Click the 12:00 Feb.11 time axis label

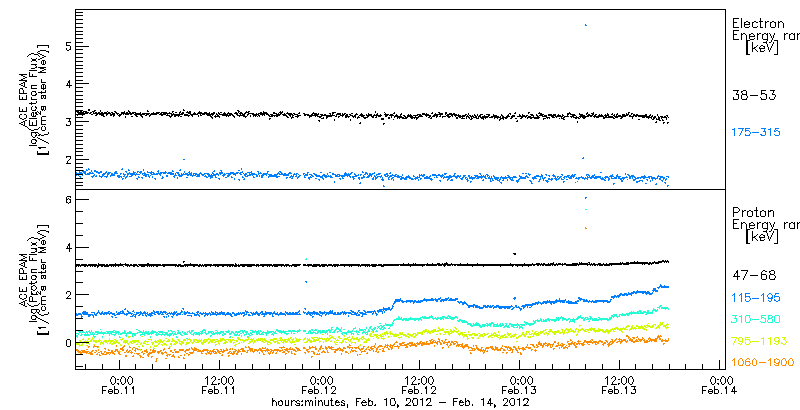[219, 386]
